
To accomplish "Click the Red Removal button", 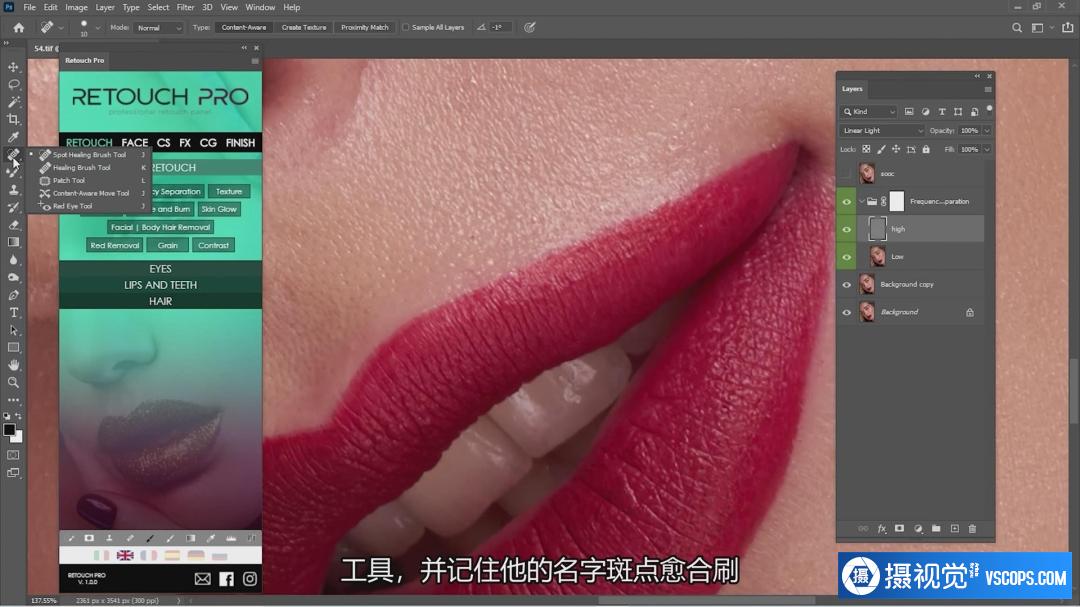I will tap(114, 245).
